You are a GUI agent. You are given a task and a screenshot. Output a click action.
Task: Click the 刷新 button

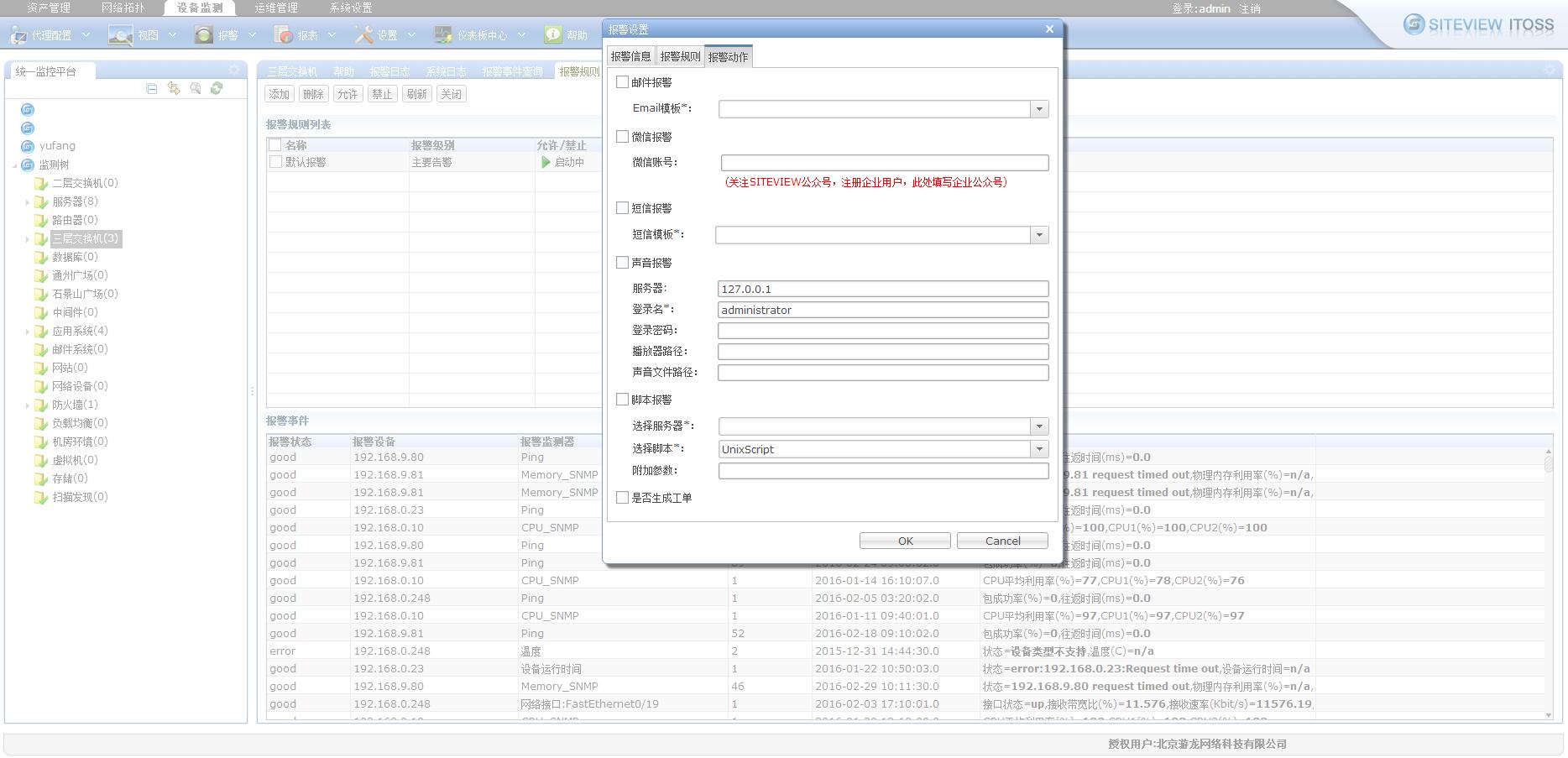[x=417, y=94]
